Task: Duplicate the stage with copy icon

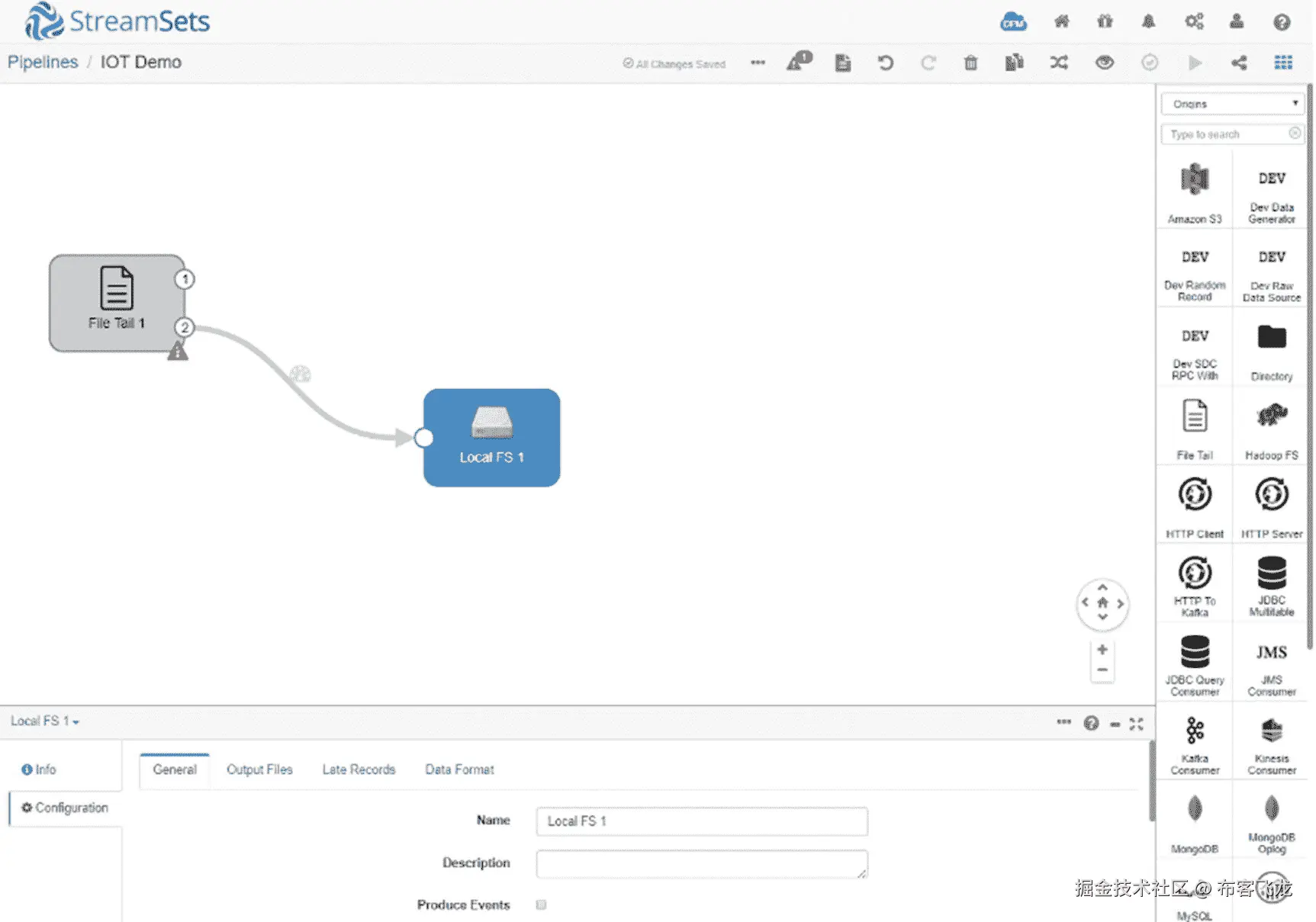Action: click(1014, 63)
